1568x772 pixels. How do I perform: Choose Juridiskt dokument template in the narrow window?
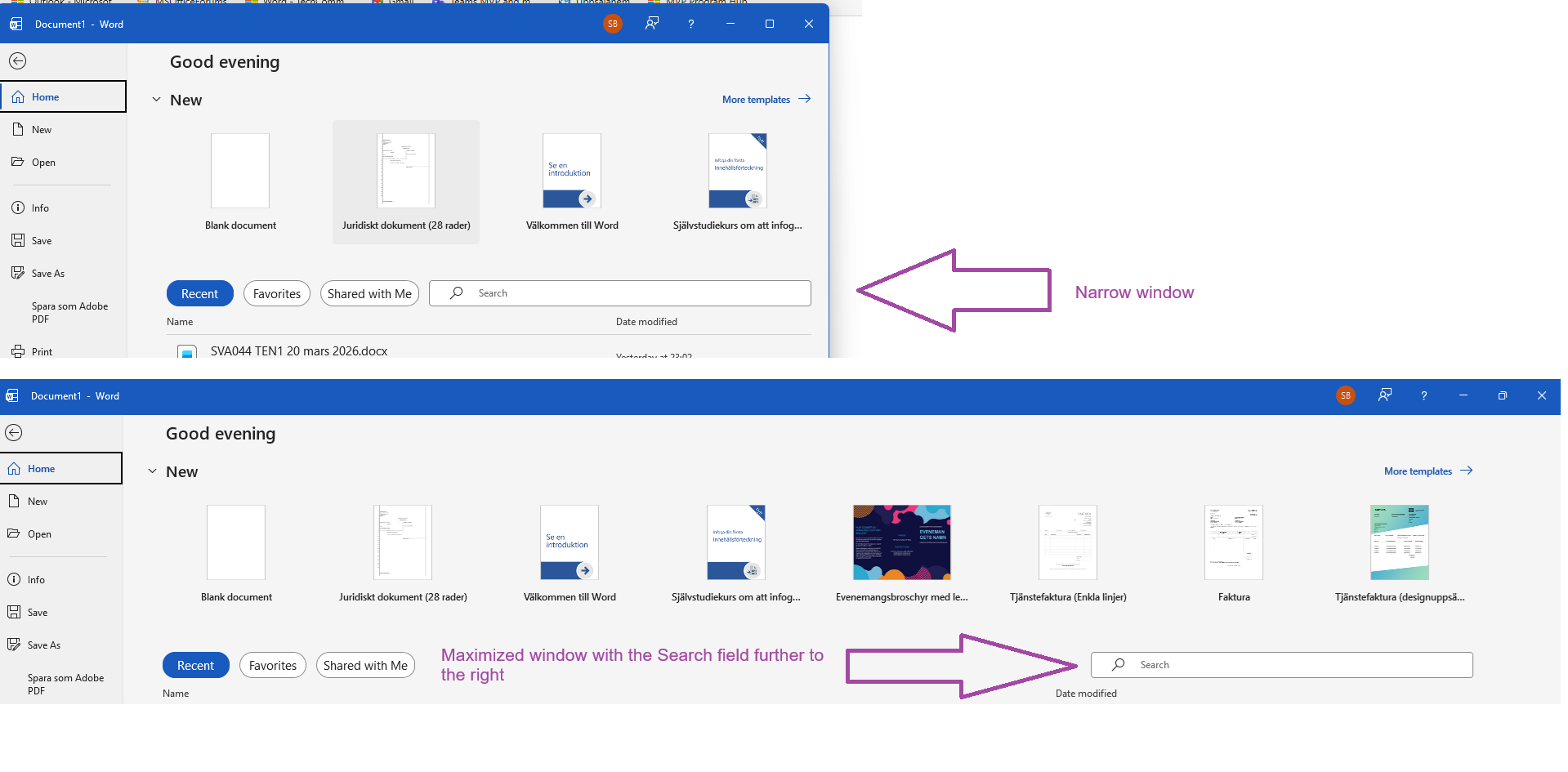tap(406, 181)
